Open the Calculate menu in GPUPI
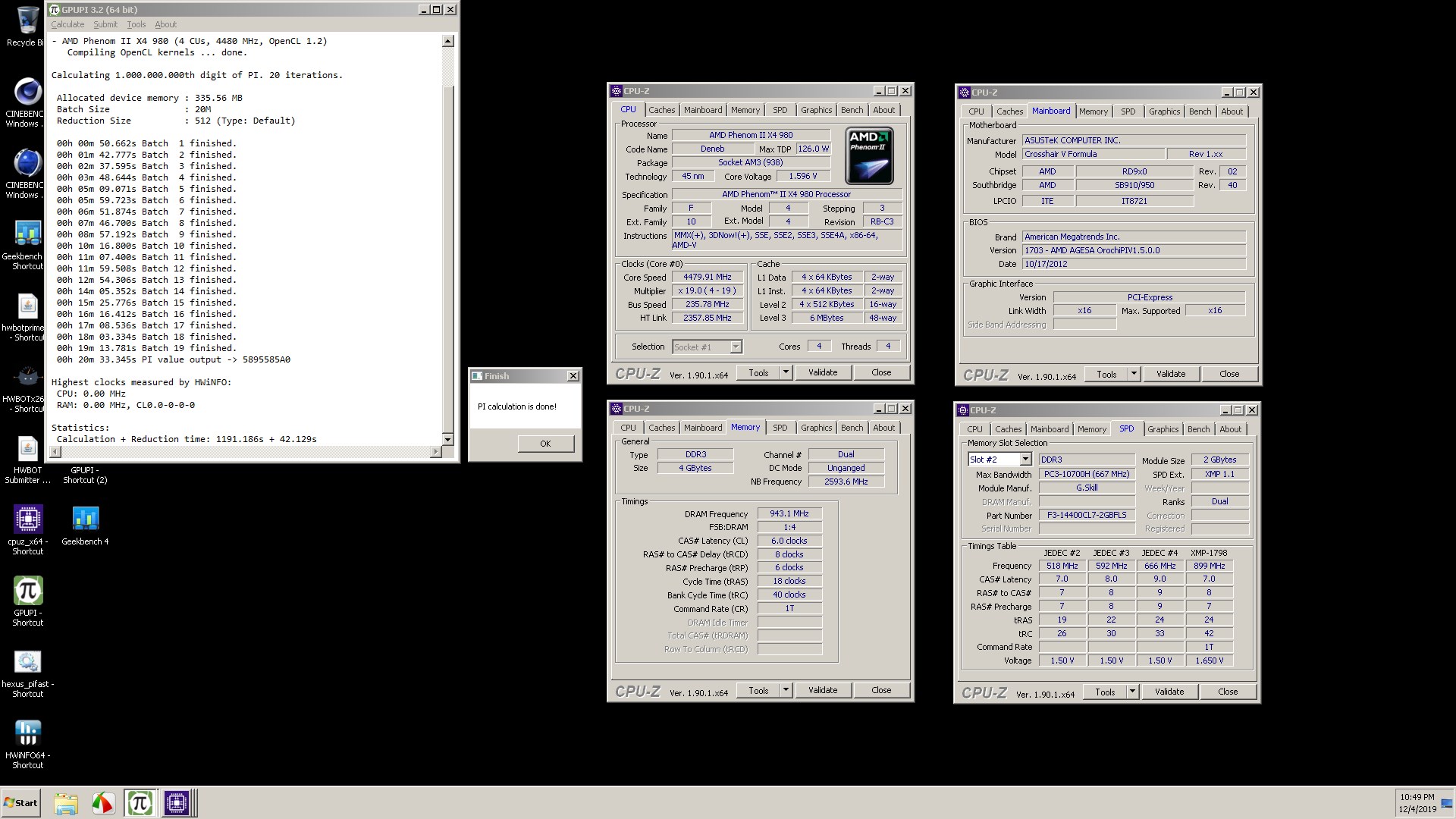 coord(67,24)
